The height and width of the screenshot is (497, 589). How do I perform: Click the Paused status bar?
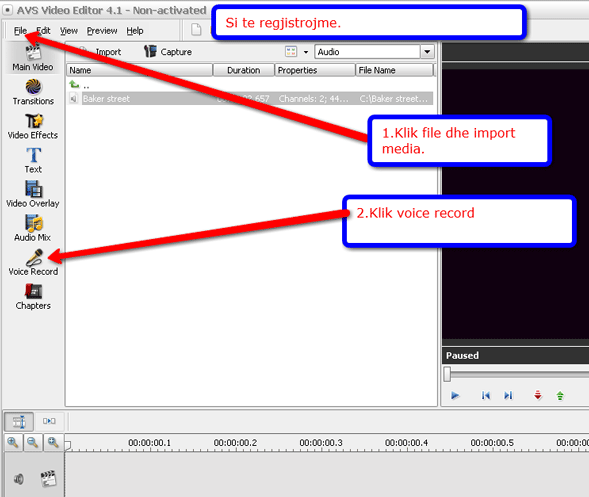tap(515, 355)
